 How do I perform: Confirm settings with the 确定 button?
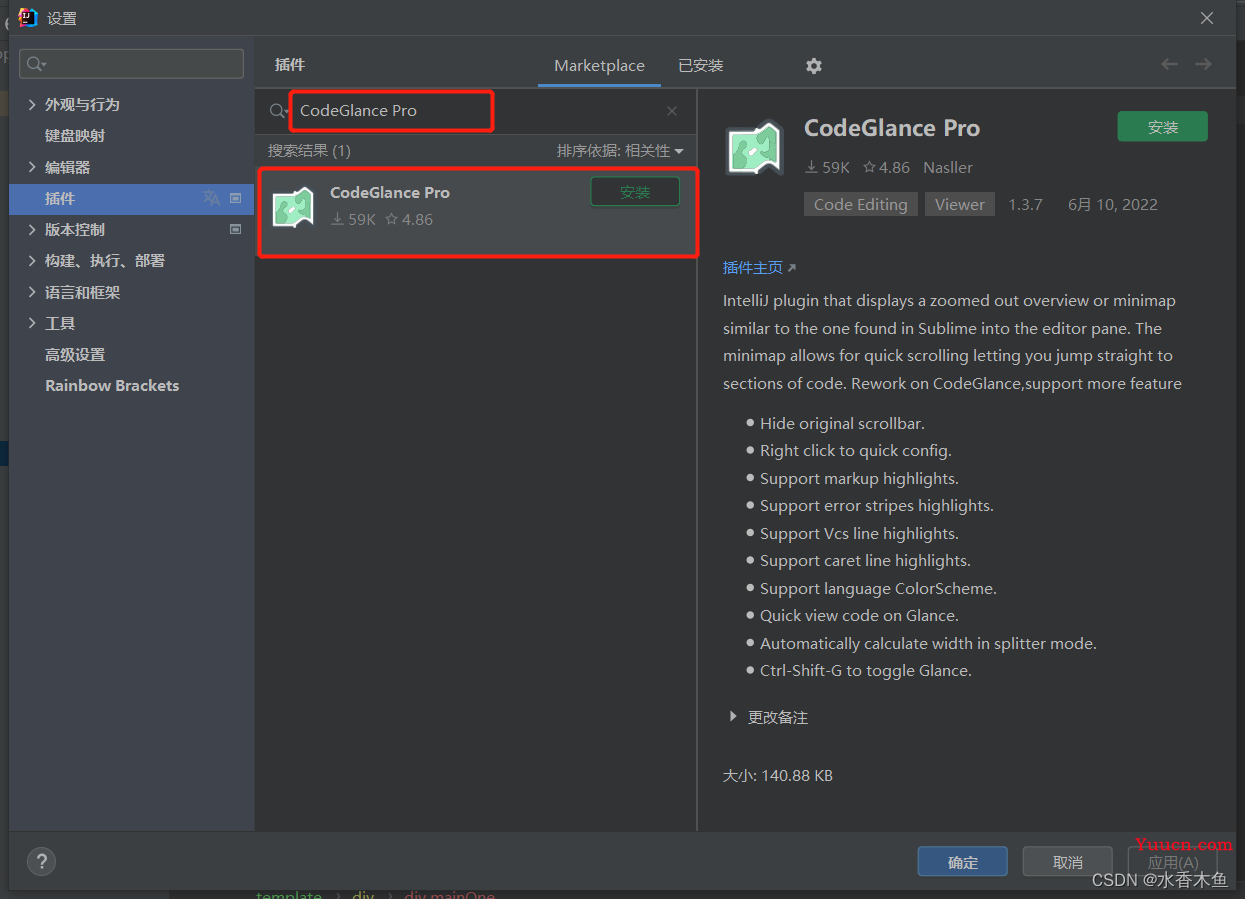(x=963, y=862)
